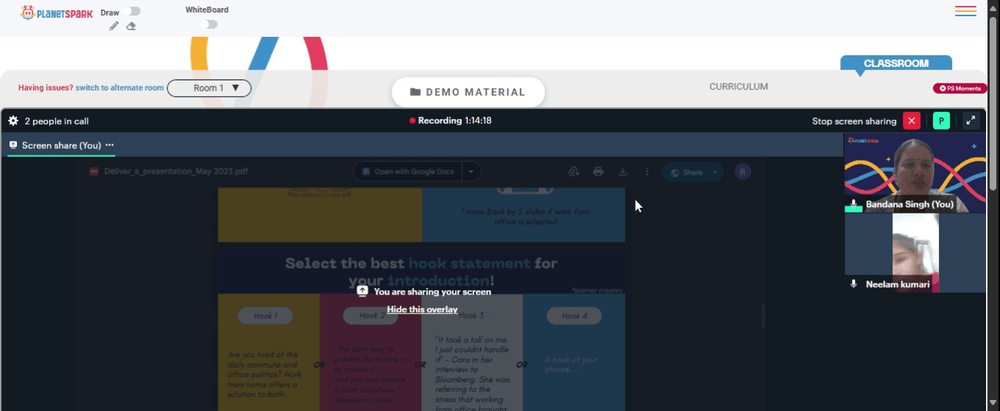
Task: Select the Hook 2 option
Action: tap(371, 315)
